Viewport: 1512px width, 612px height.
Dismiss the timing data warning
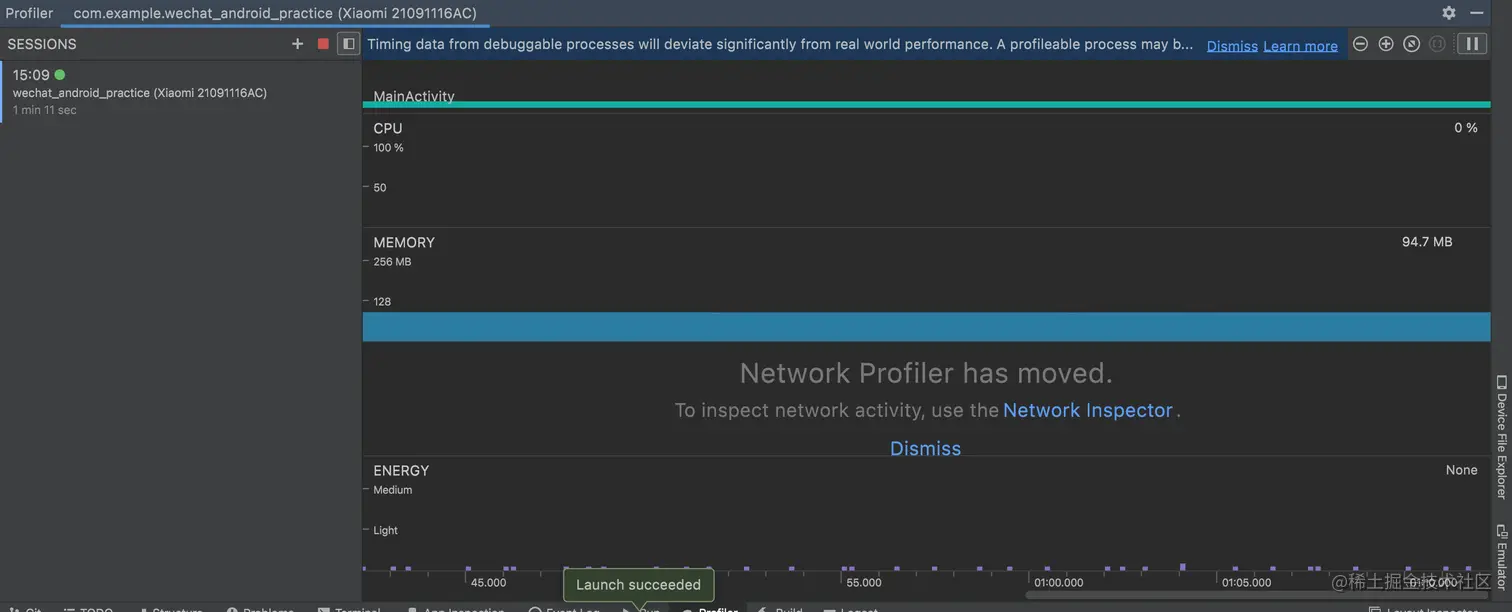pyautogui.click(x=1232, y=46)
